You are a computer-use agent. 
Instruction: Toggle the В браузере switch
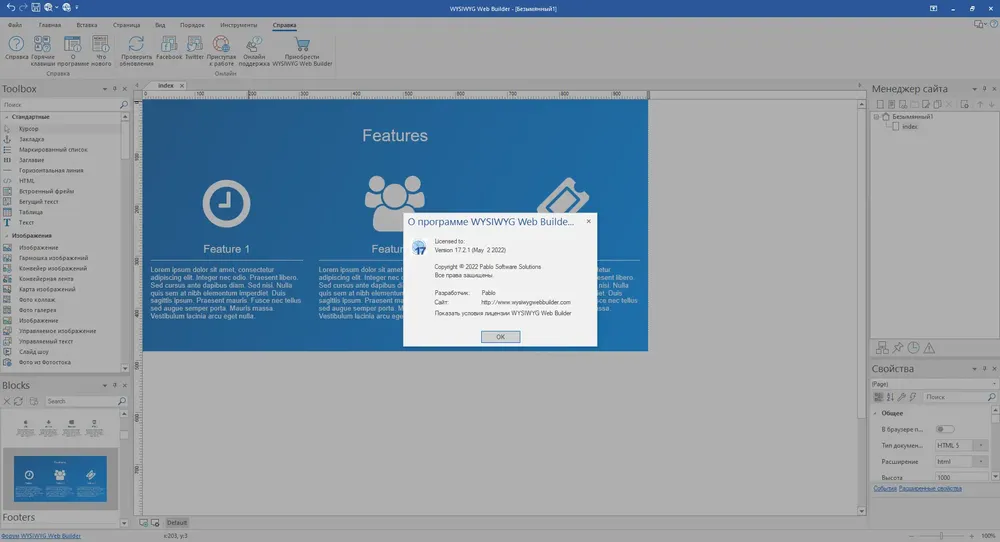pyautogui.click(x=945, y=429)
